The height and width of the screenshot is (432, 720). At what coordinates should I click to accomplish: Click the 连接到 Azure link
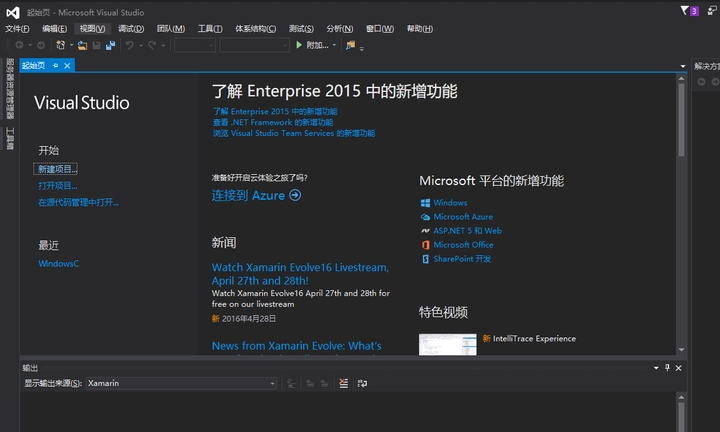(x=248, y=195)
